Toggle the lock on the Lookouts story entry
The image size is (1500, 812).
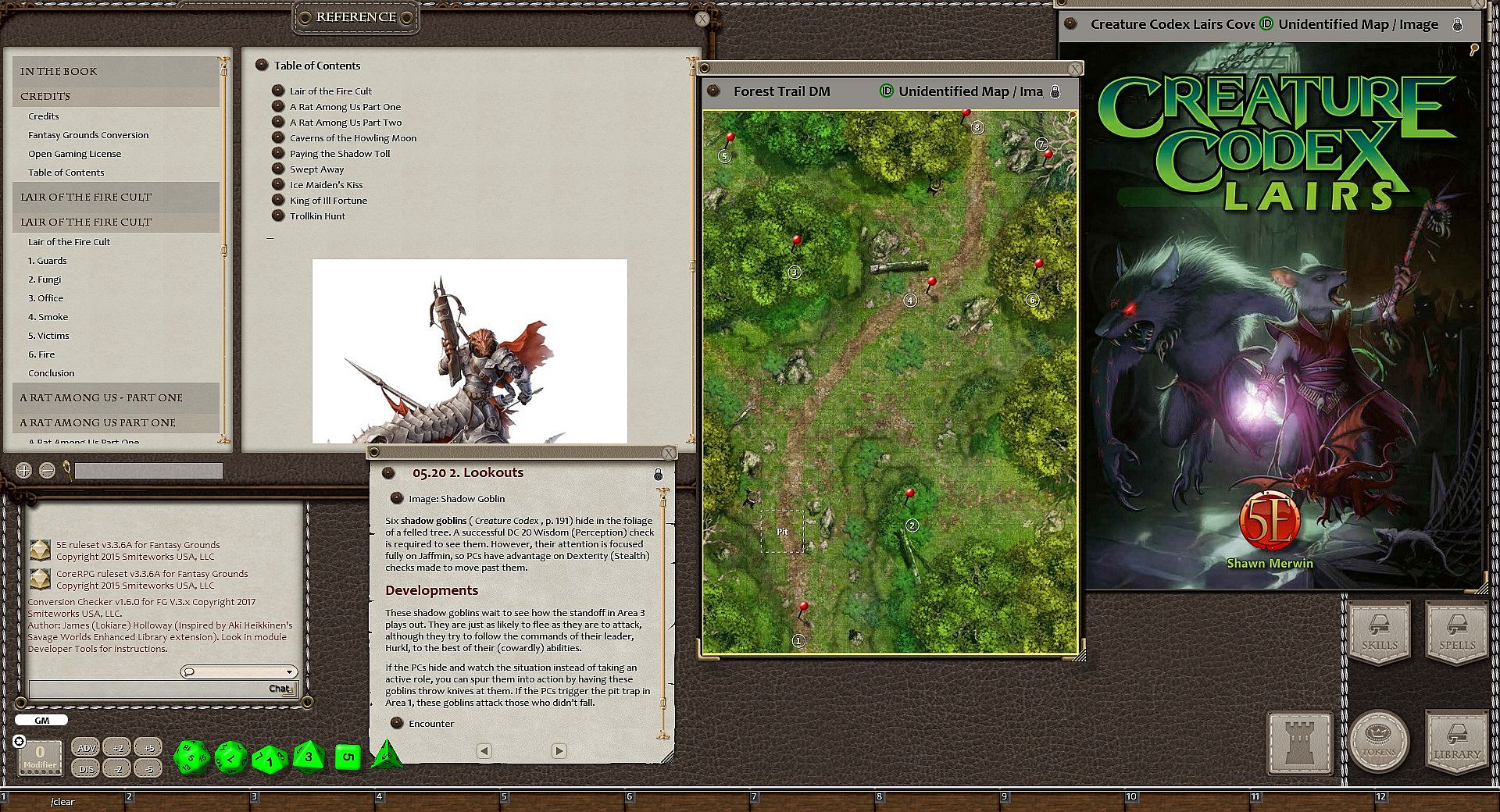pyautogui.click(x=658, y=474)
